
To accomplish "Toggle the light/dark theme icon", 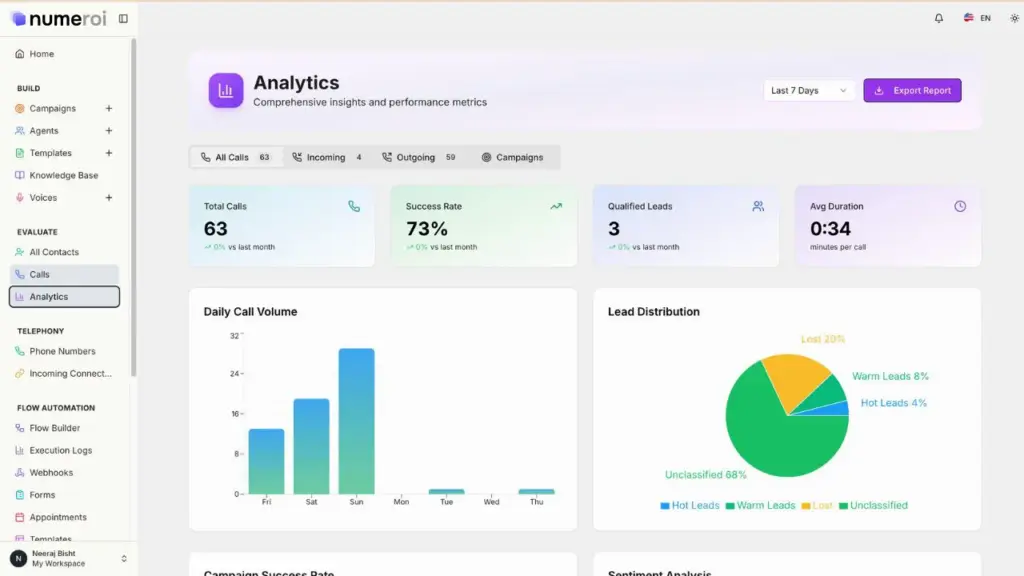I will pos(1013,18).
